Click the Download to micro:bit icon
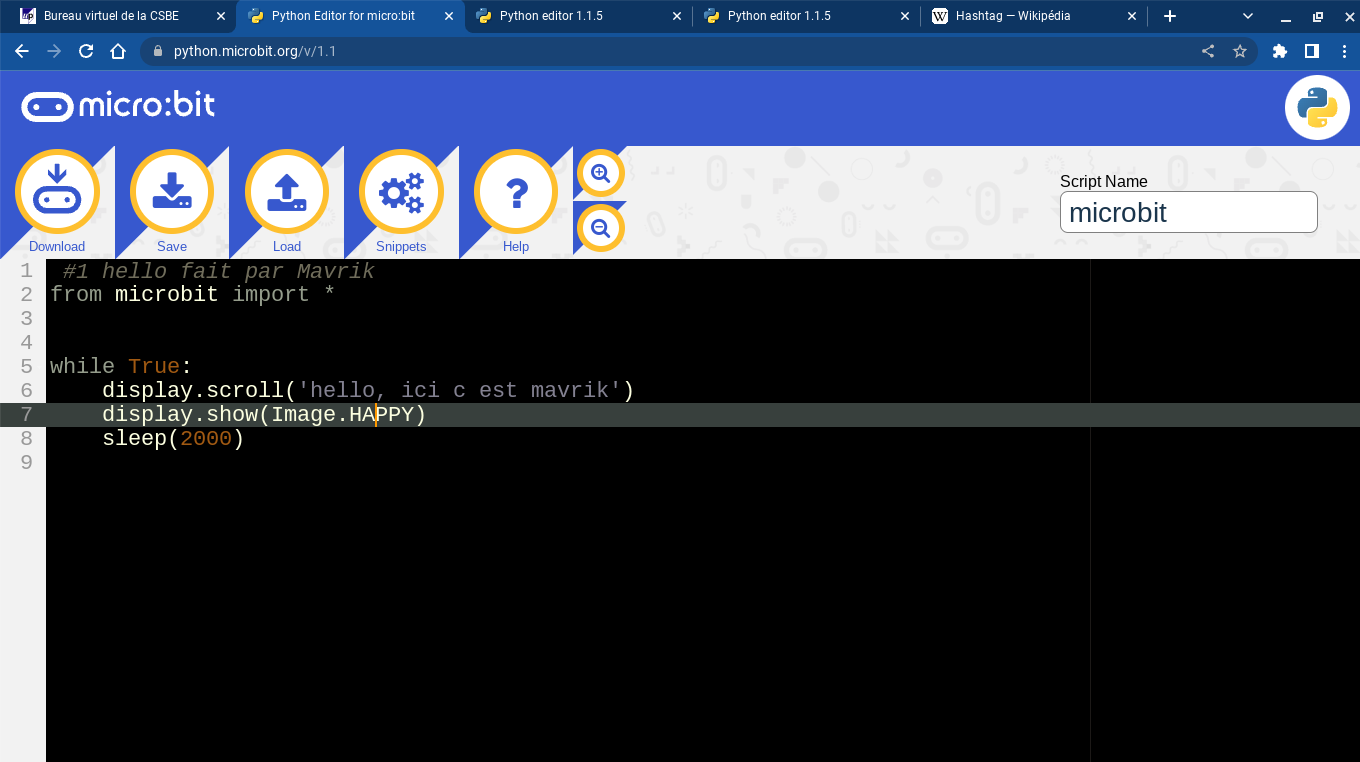This screenshot has height=762, width=1360. point(57,191)
